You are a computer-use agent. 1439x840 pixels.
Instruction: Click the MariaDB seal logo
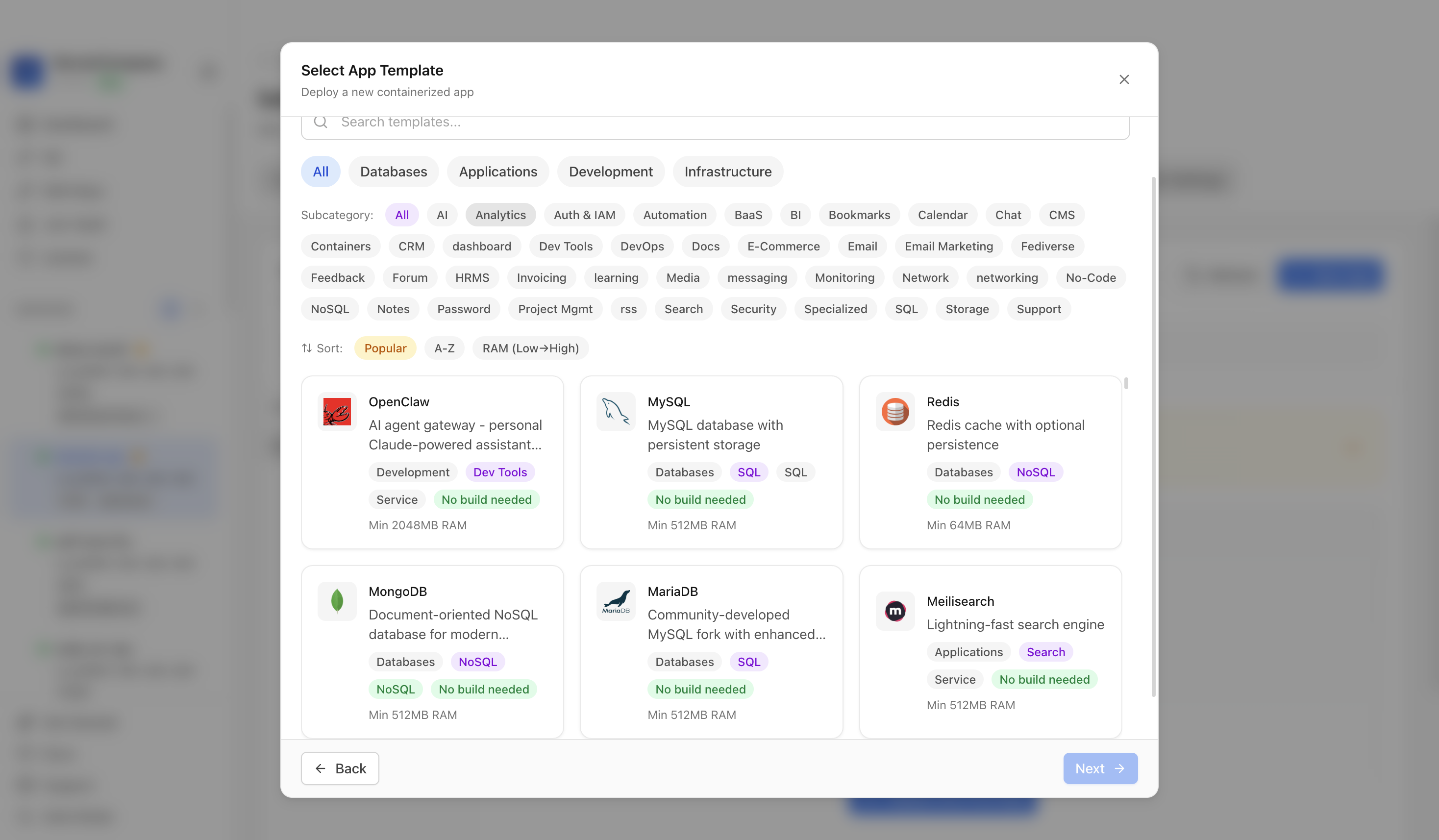616,601
